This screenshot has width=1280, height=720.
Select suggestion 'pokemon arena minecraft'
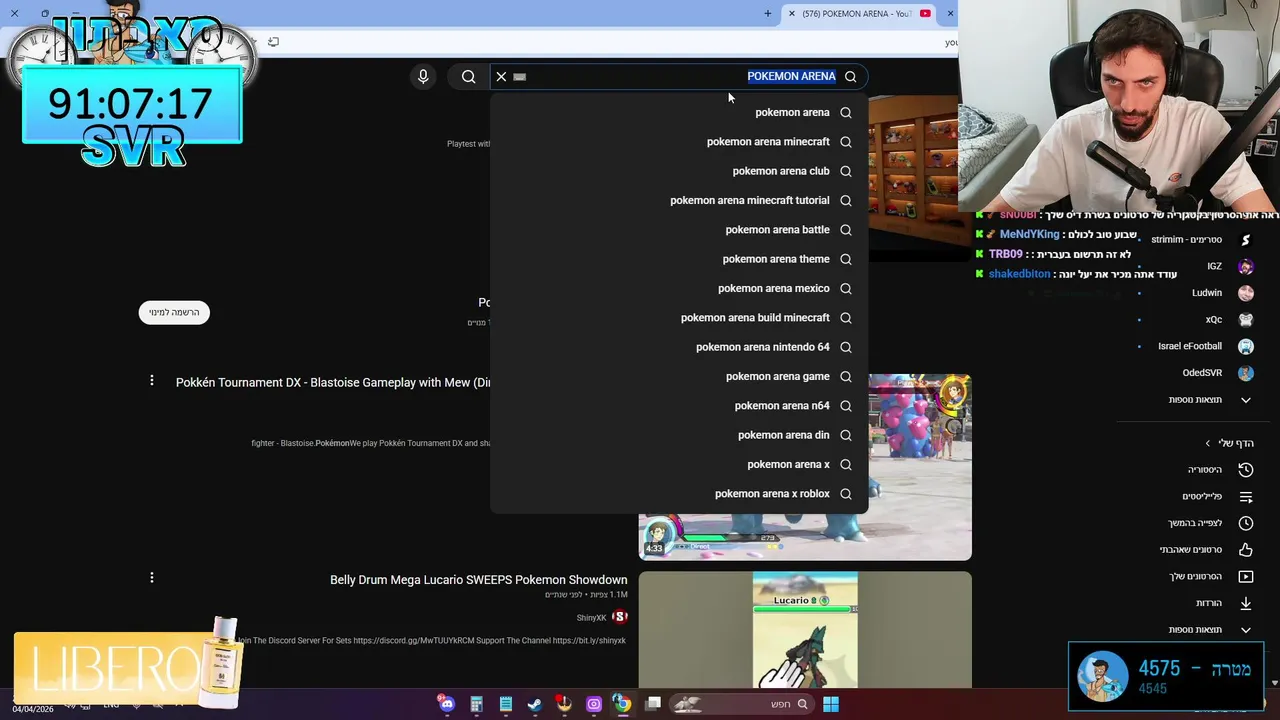pyautogui.click(x=679, y=142)
